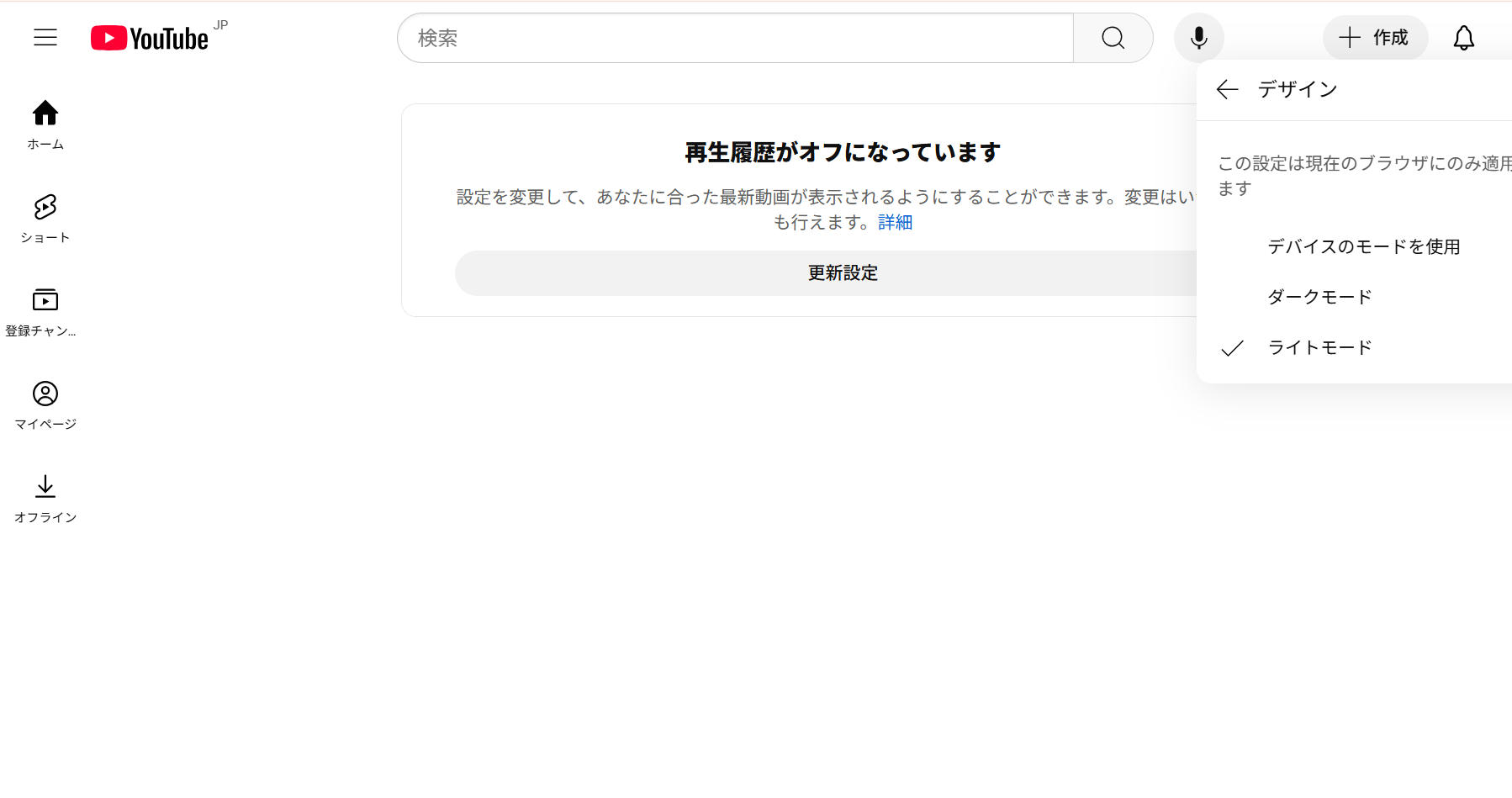
Task: Select the checked ライトモード option
Action: coord(1319,347)
